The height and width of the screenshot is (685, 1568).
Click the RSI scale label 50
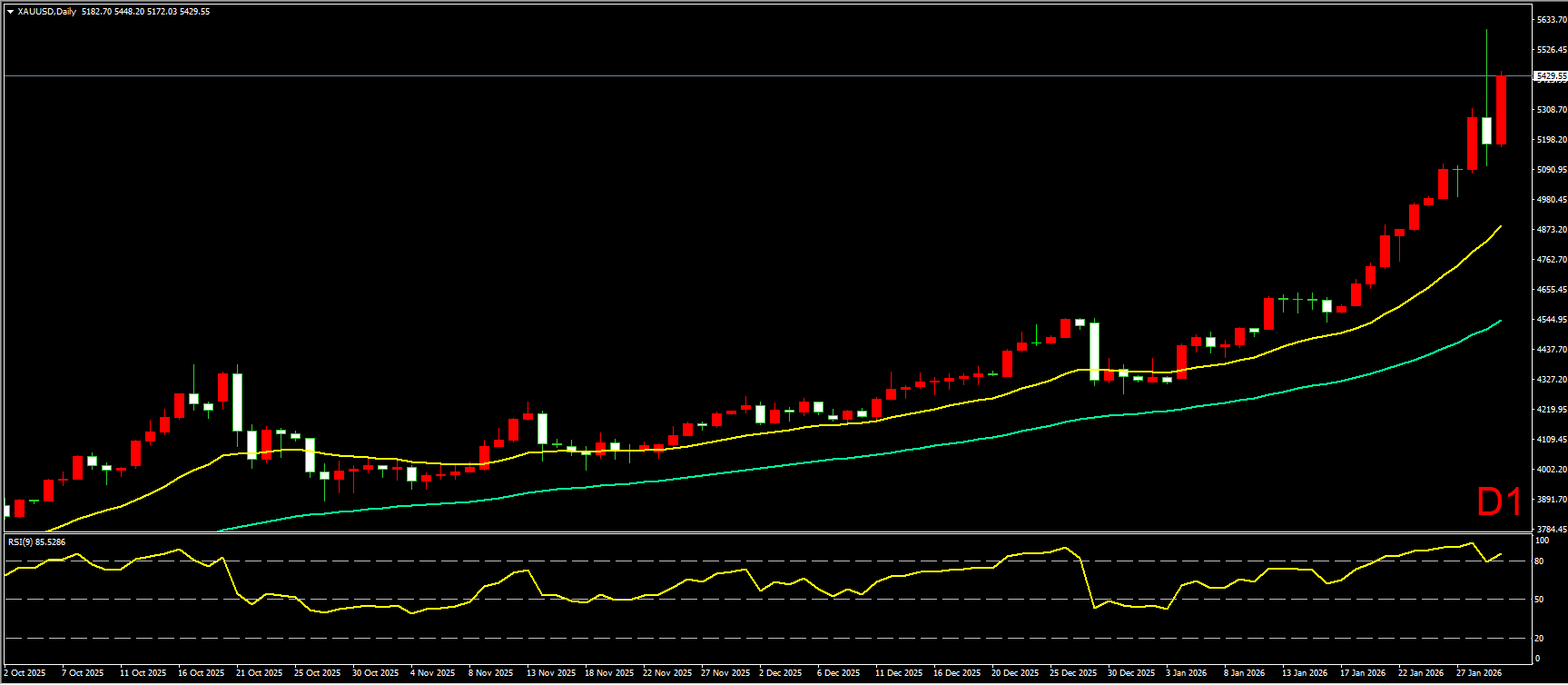(1539, 600)
